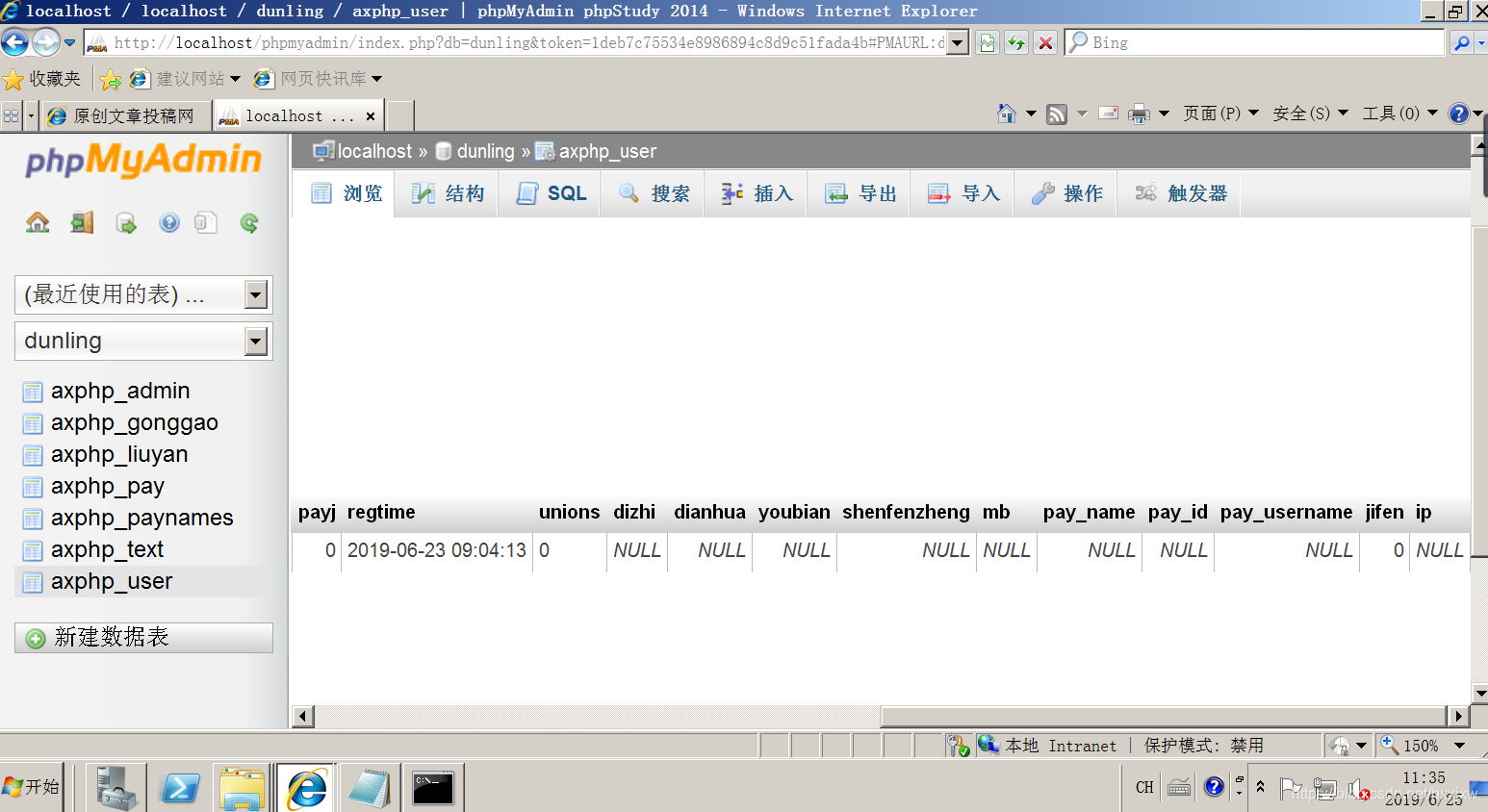Expand the 安全(S) menu

click(x=1310, y=114)
